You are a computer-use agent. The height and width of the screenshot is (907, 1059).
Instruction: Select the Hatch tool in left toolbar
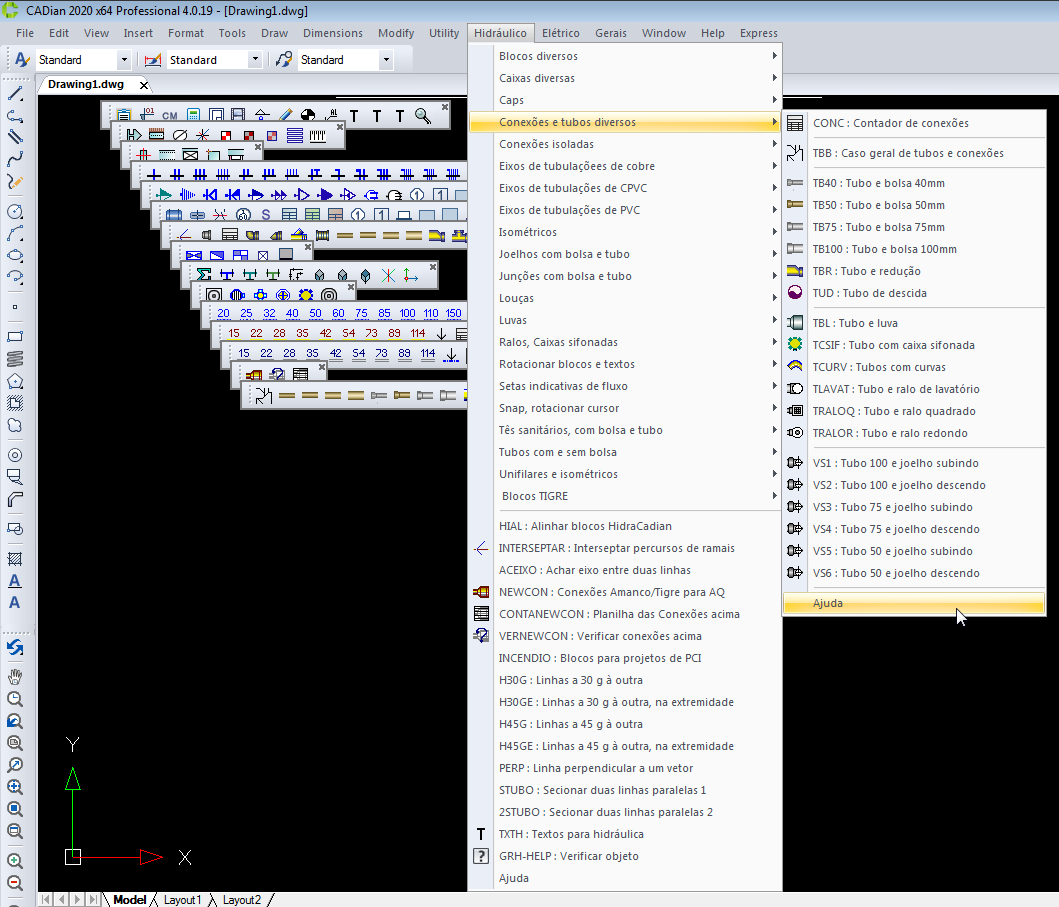point(15,559)
